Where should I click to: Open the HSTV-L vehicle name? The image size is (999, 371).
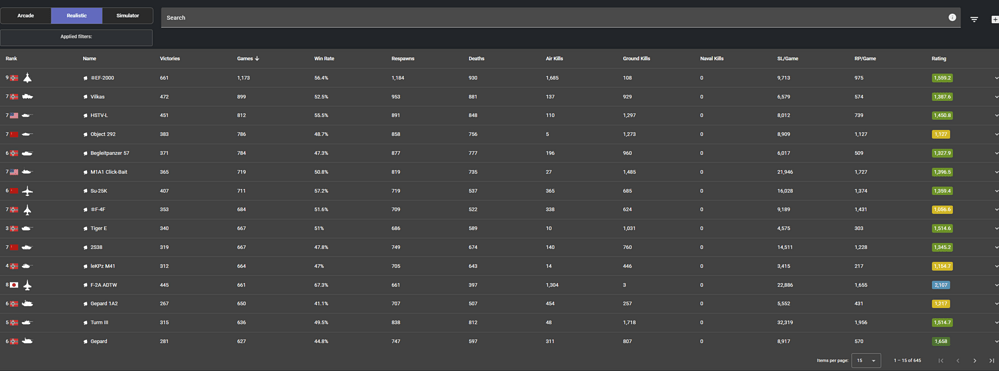click(x=98, y=115)
